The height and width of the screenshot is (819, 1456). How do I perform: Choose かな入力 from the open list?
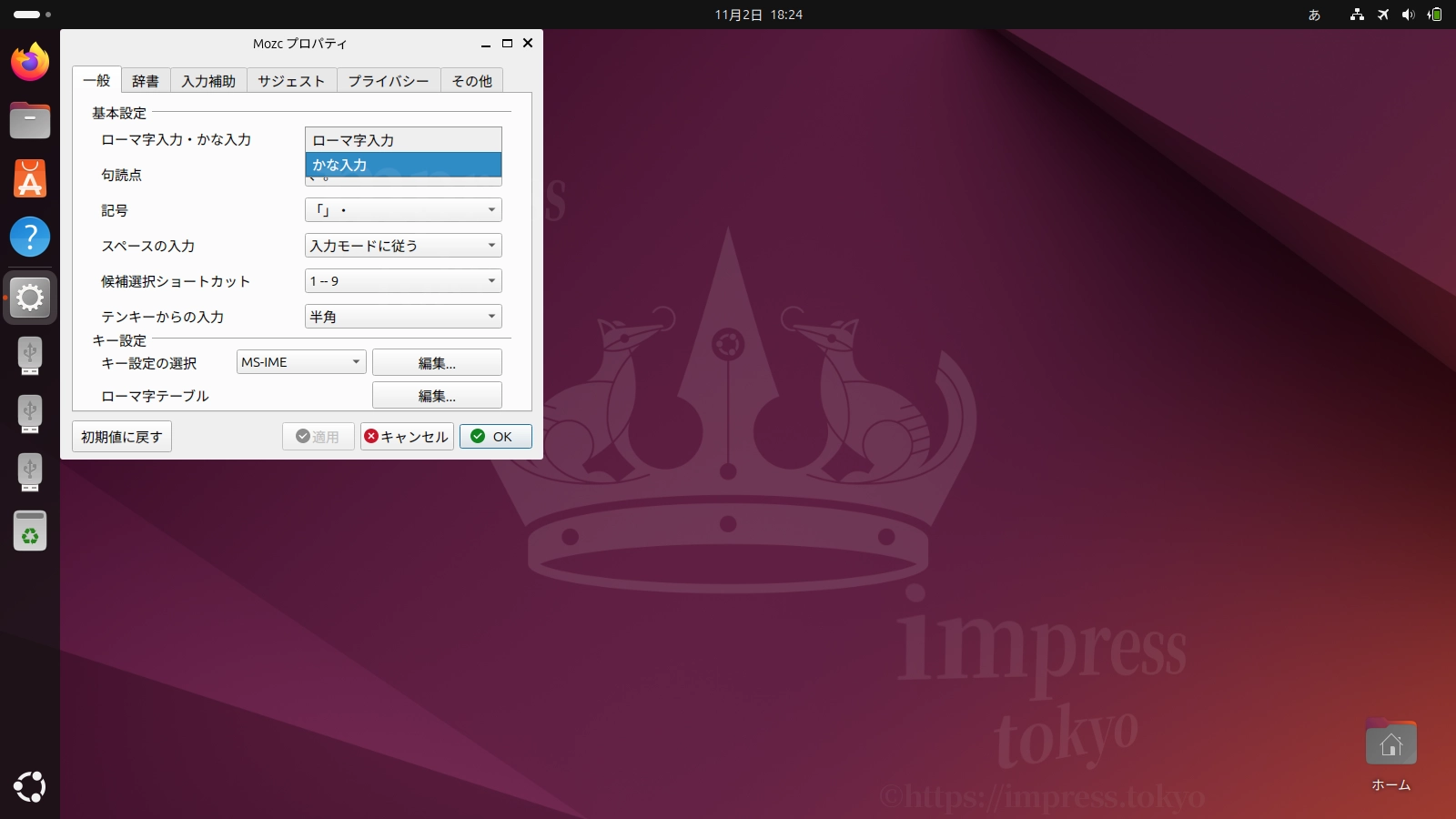(403, 165)
